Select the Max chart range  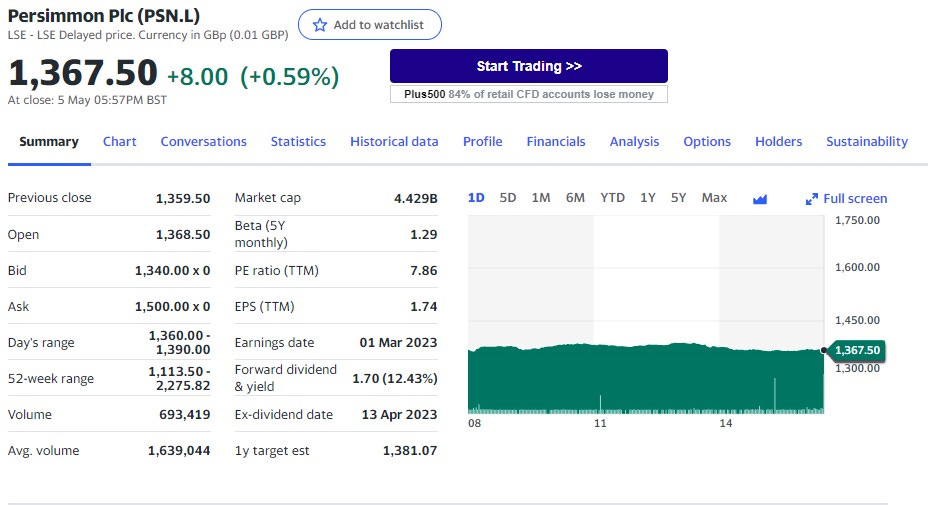tap(714, 198)
